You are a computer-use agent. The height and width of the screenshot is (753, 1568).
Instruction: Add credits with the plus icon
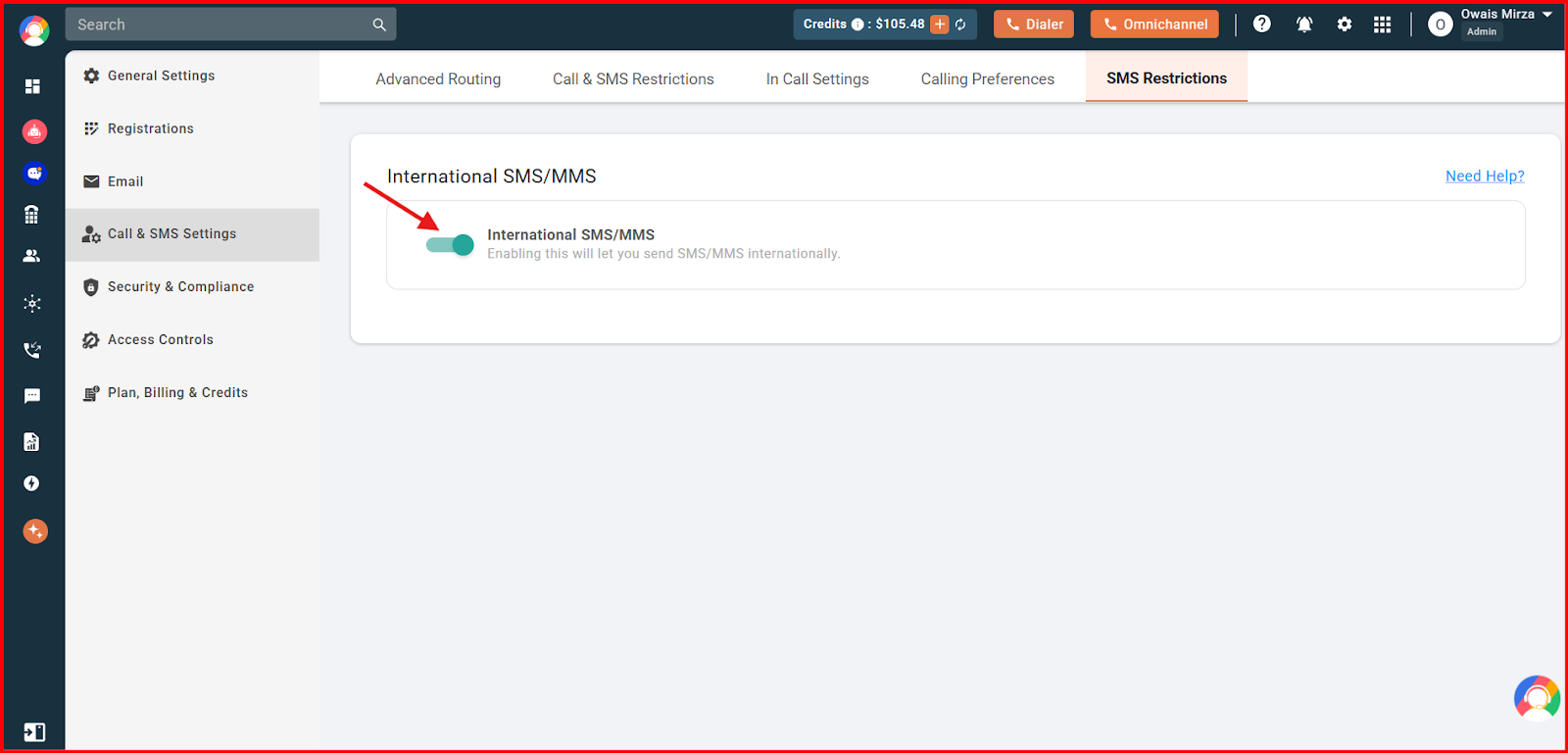point(939,25)
